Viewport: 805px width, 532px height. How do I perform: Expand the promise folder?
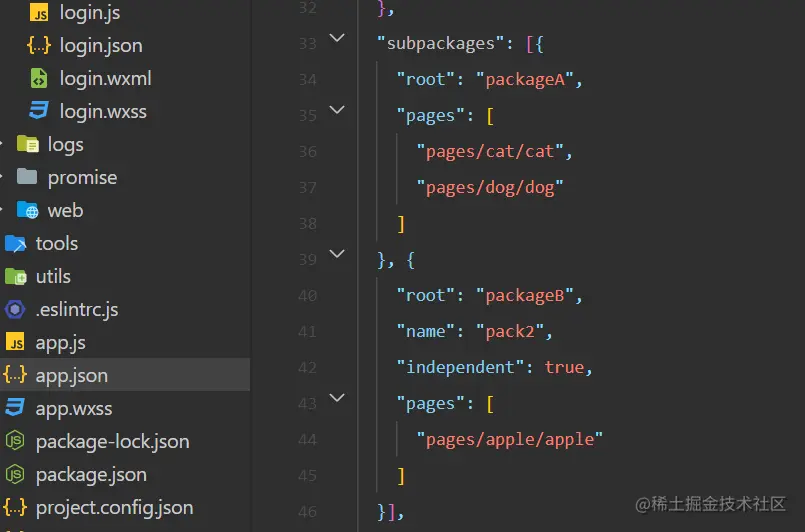(x=82, y=178)
